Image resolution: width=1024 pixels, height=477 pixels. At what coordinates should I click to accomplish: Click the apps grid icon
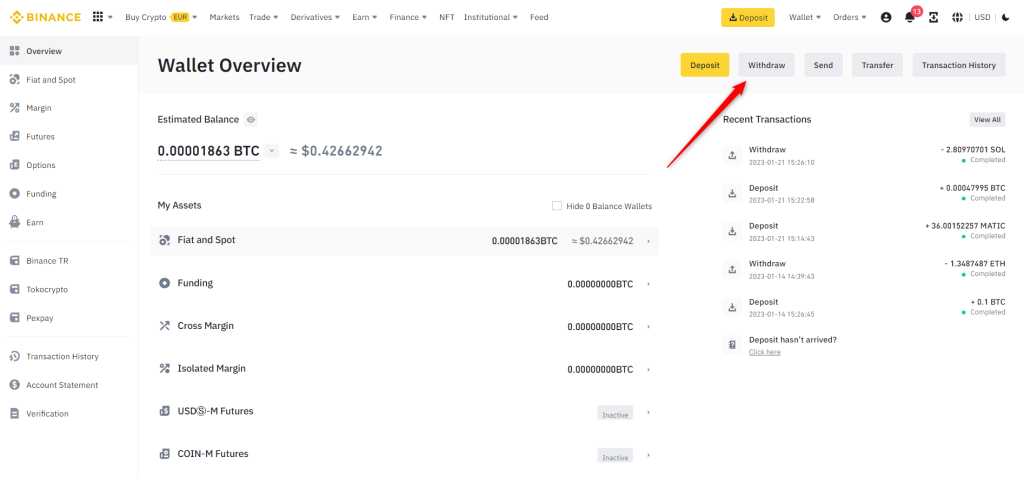point(98,17)
